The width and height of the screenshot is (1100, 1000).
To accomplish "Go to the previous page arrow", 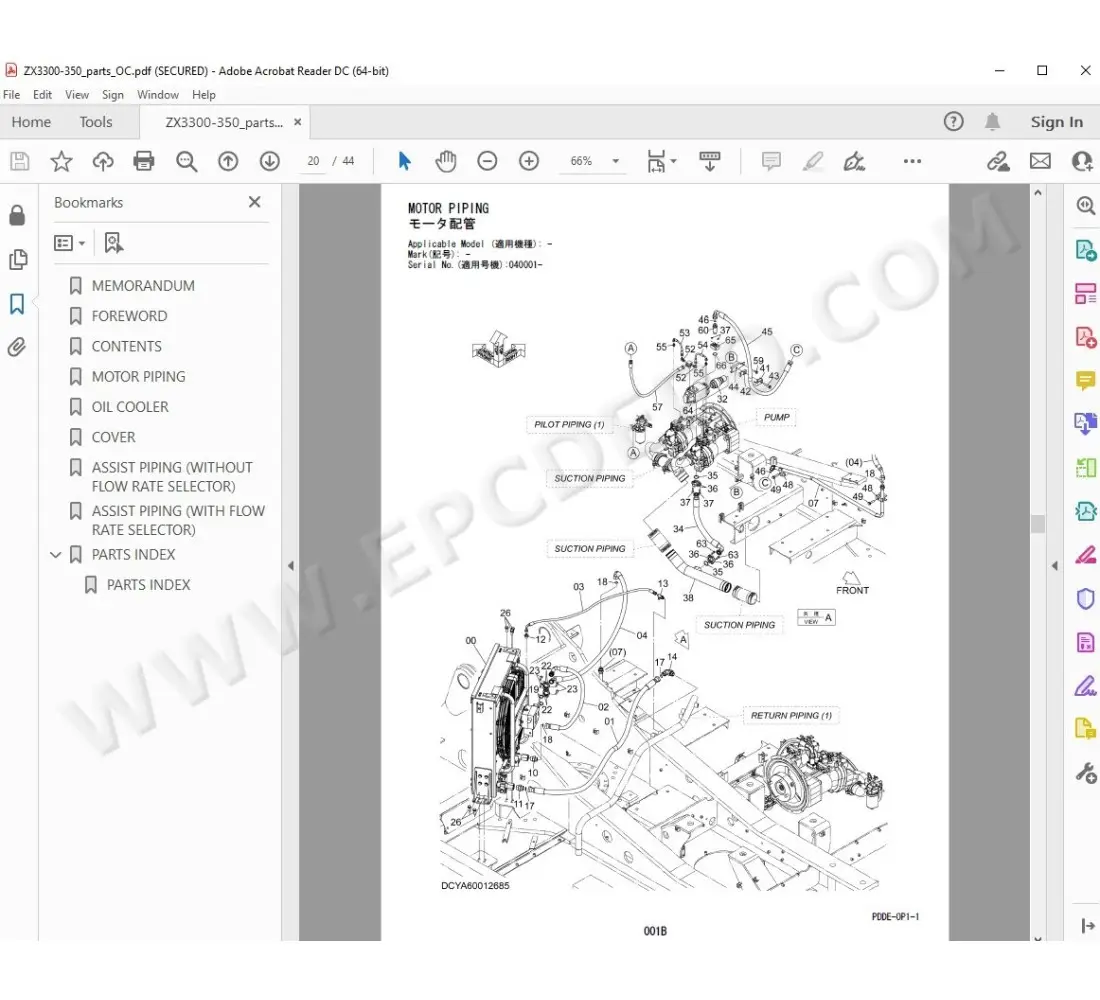I will point(228,161).
